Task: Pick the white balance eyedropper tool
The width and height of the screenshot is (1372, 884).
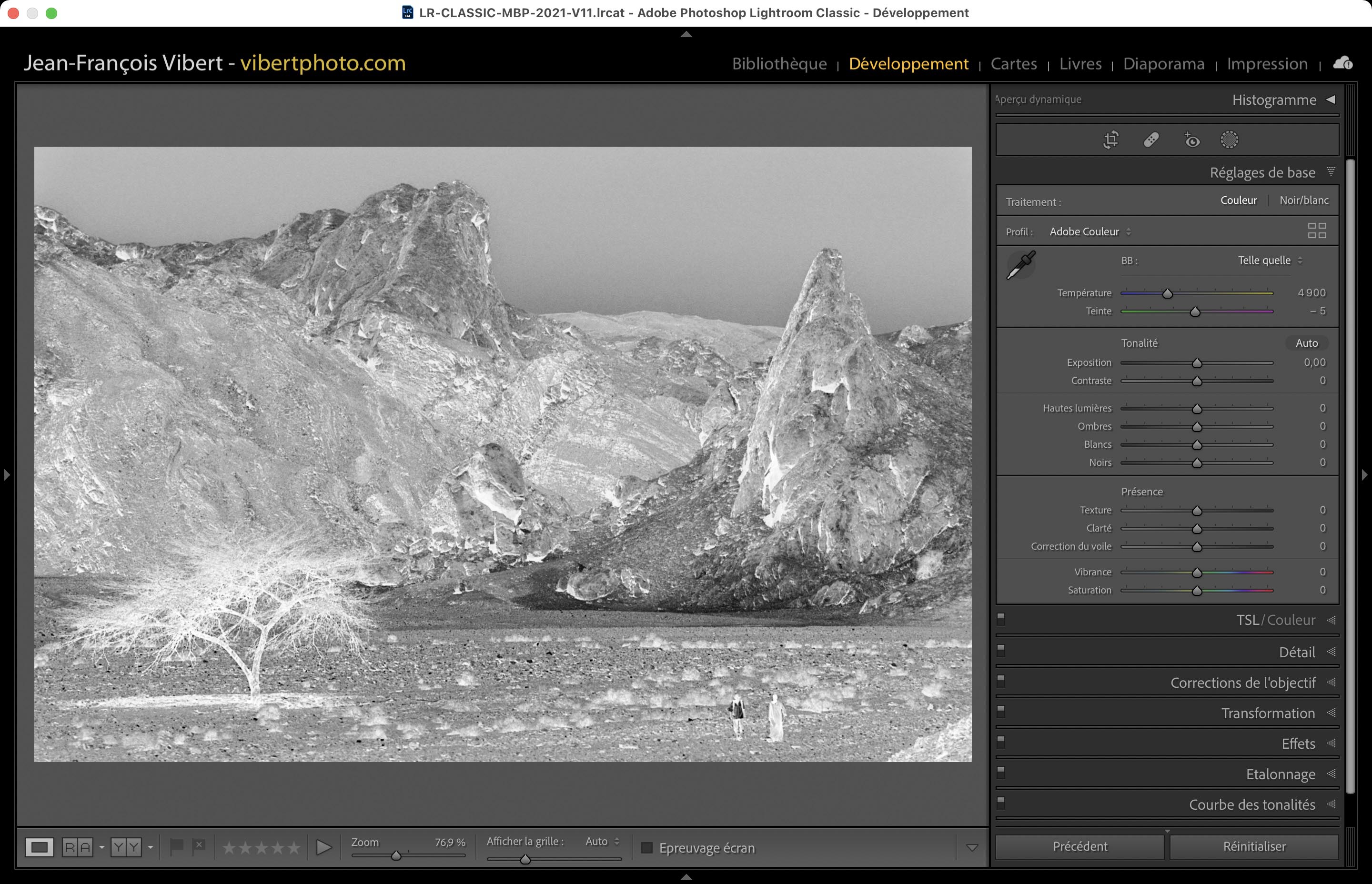Action: point(1021,265)
